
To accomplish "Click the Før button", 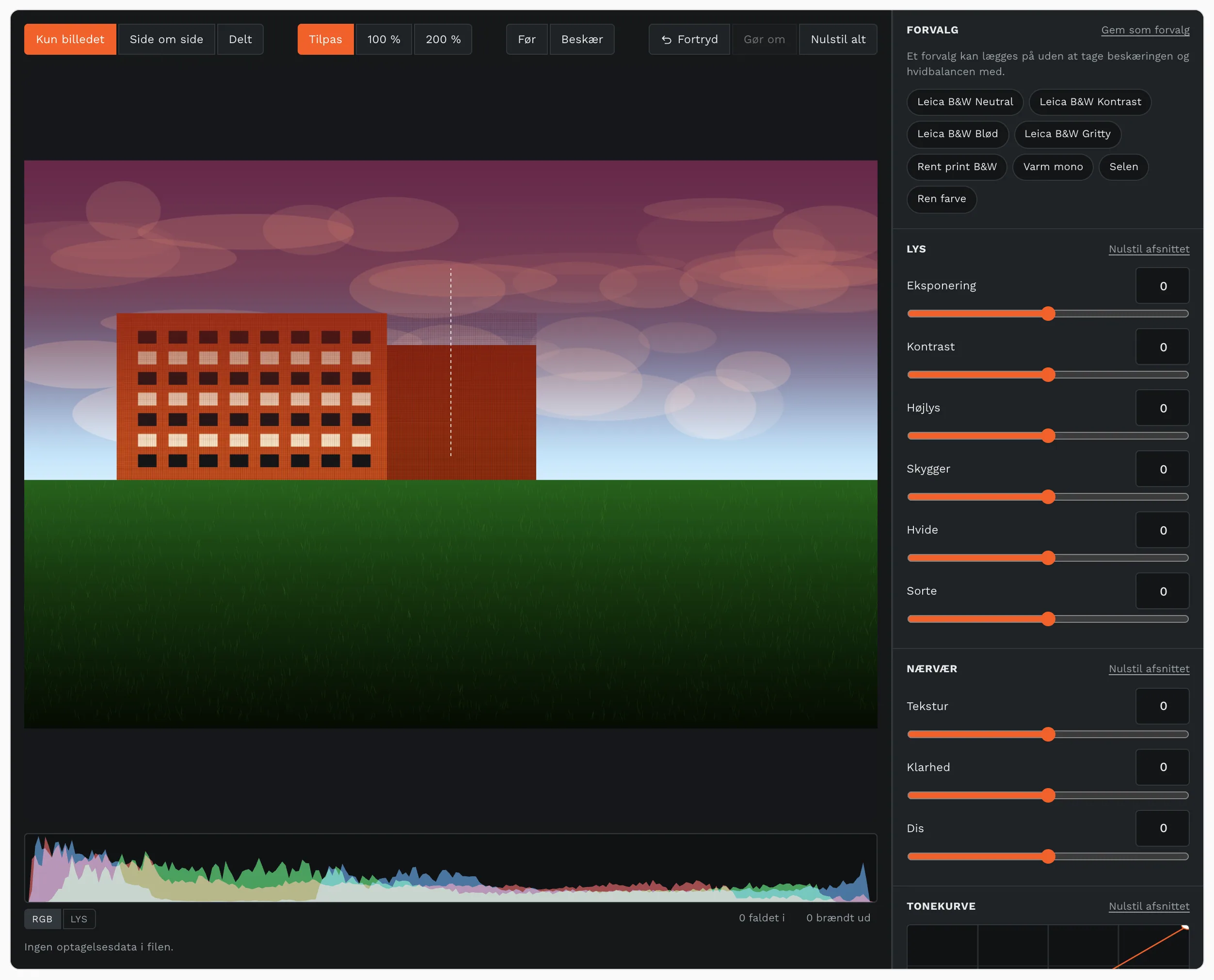I will click(x=526, y=39).
